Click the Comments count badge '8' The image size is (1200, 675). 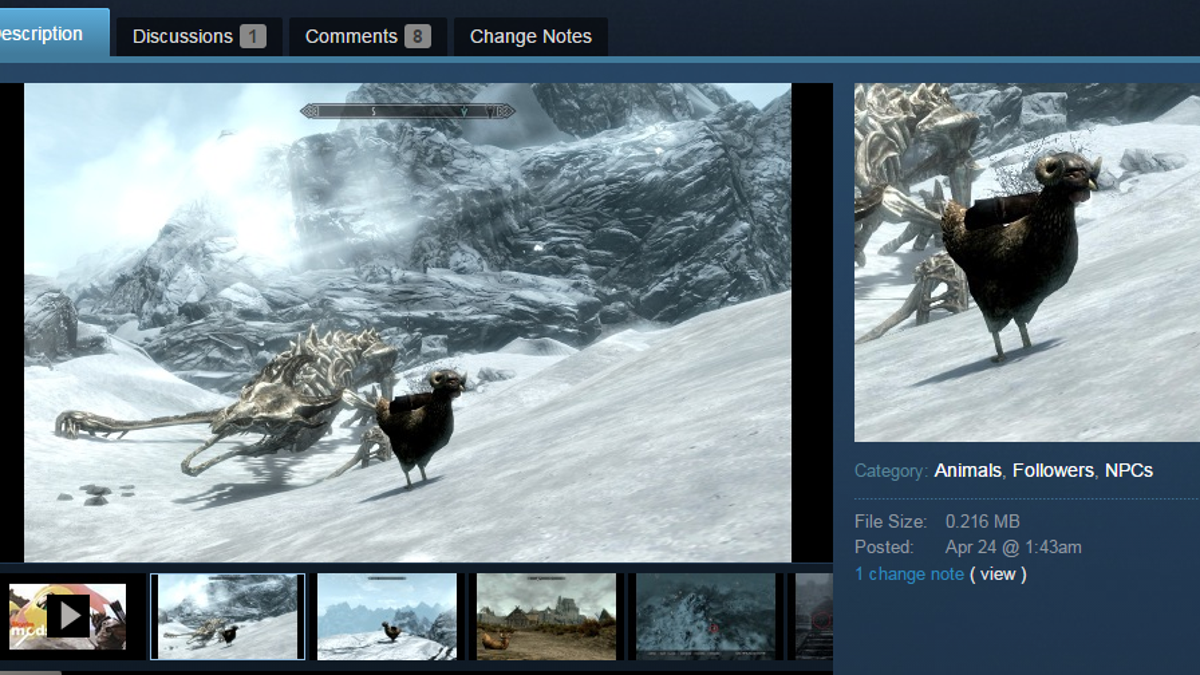pyautogui.click(x=418, y=37)
